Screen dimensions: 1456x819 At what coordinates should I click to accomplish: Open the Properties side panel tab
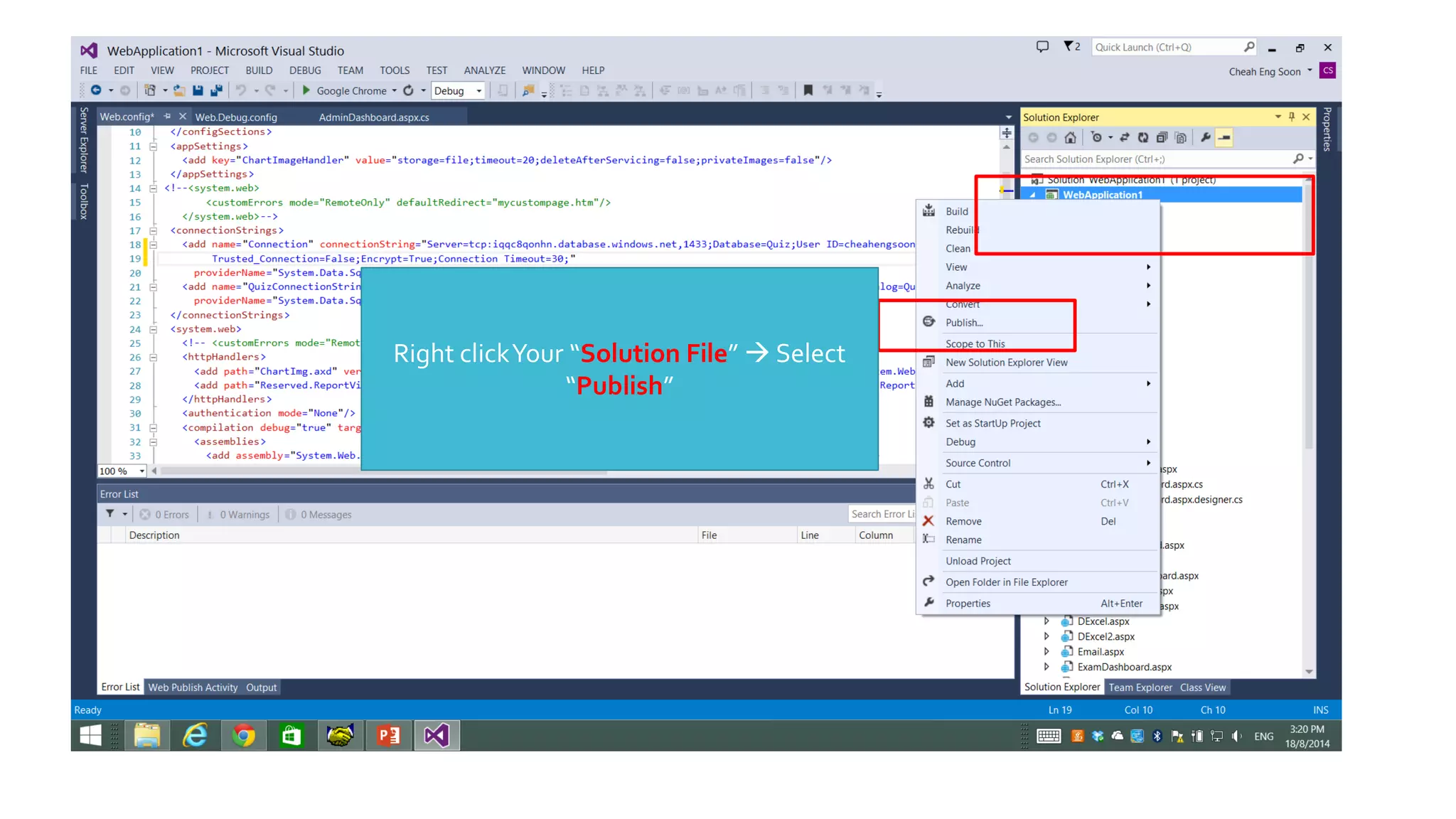click(1327, 129)
